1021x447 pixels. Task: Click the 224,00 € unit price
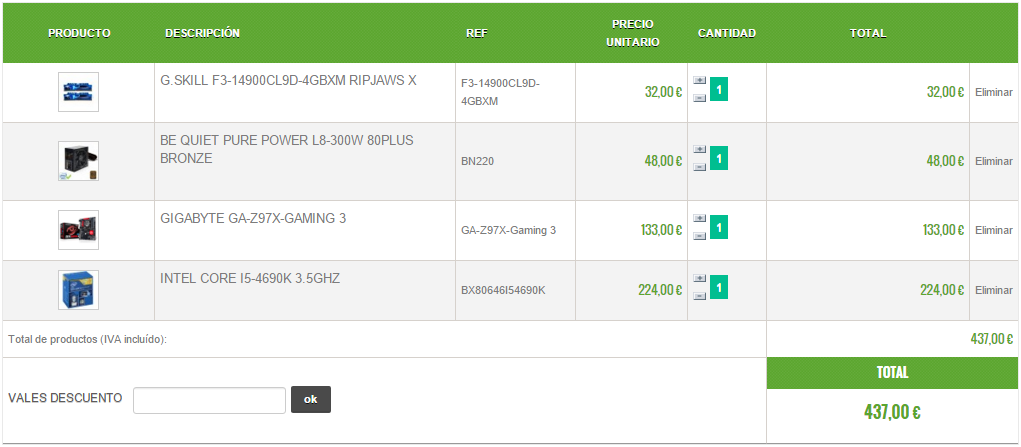point(660,291)
